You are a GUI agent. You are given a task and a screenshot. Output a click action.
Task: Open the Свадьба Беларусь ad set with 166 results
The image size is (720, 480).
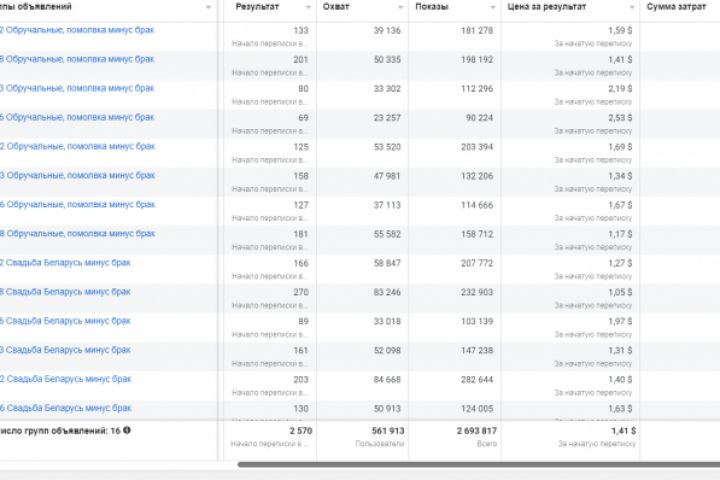point(66,263)
